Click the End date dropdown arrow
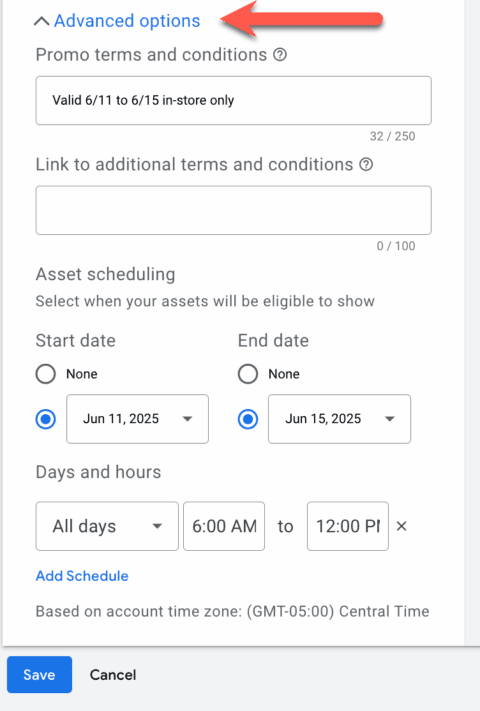Image resolution: width=480 pixels, height=711 pixels. [389, 419]
